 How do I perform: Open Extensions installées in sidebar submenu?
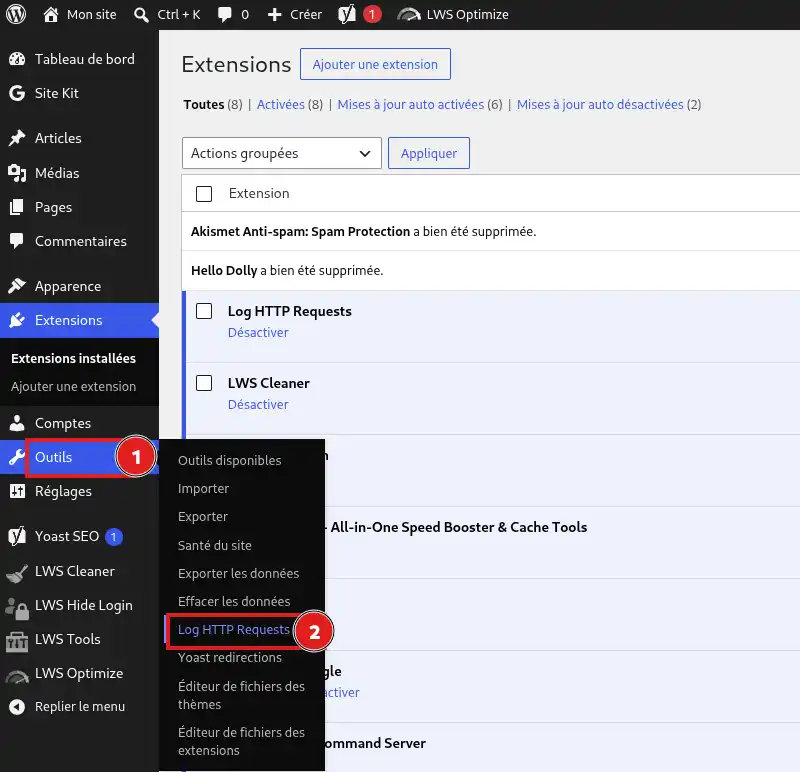(73, 359)
